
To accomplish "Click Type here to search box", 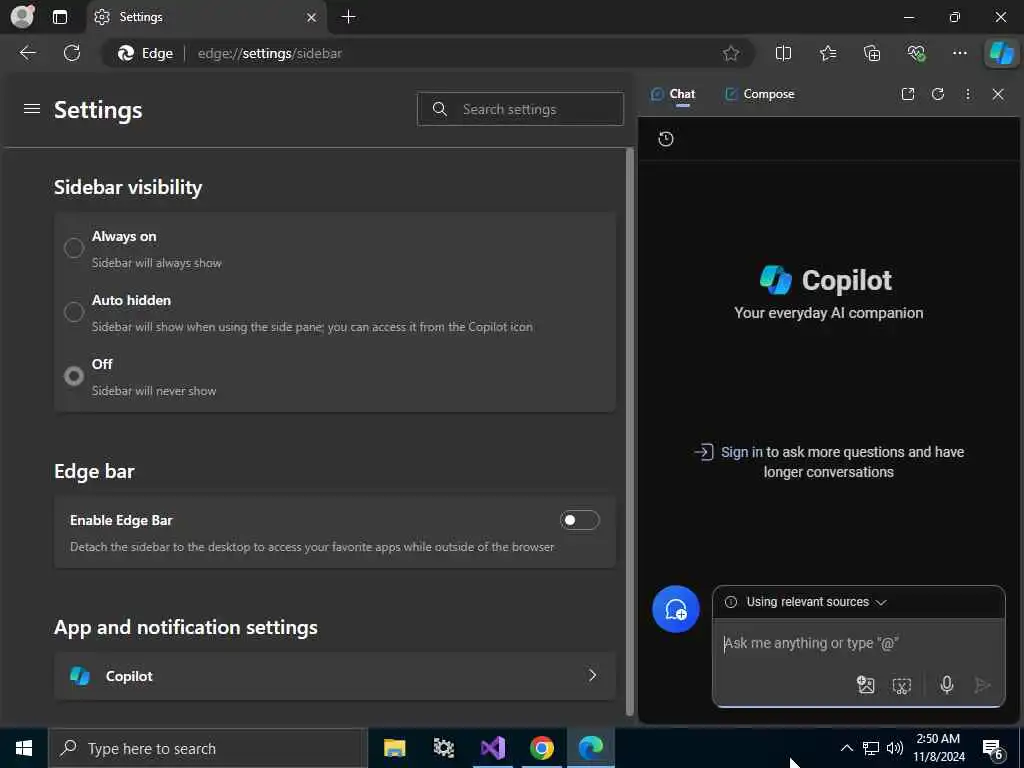I will 206,748.
